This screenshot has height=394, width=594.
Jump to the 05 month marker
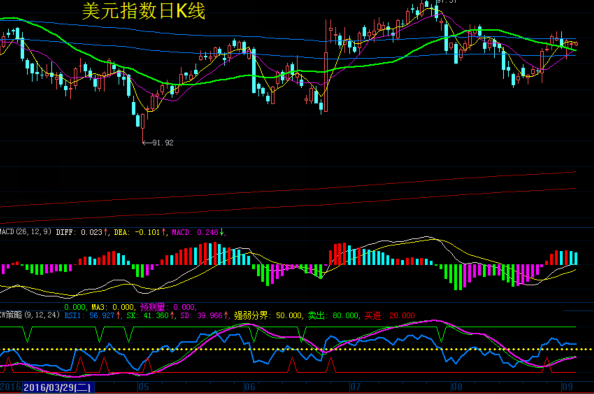pos(143,387)
